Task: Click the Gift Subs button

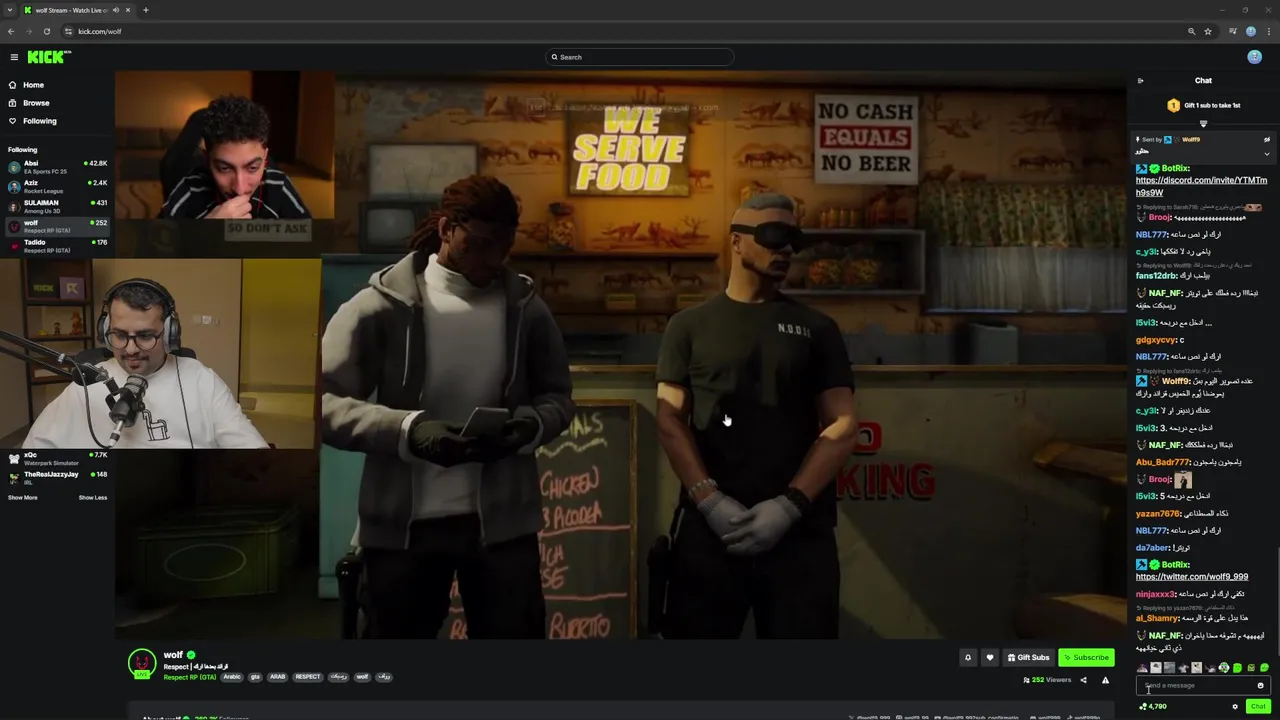Action: pos(1028,657)
